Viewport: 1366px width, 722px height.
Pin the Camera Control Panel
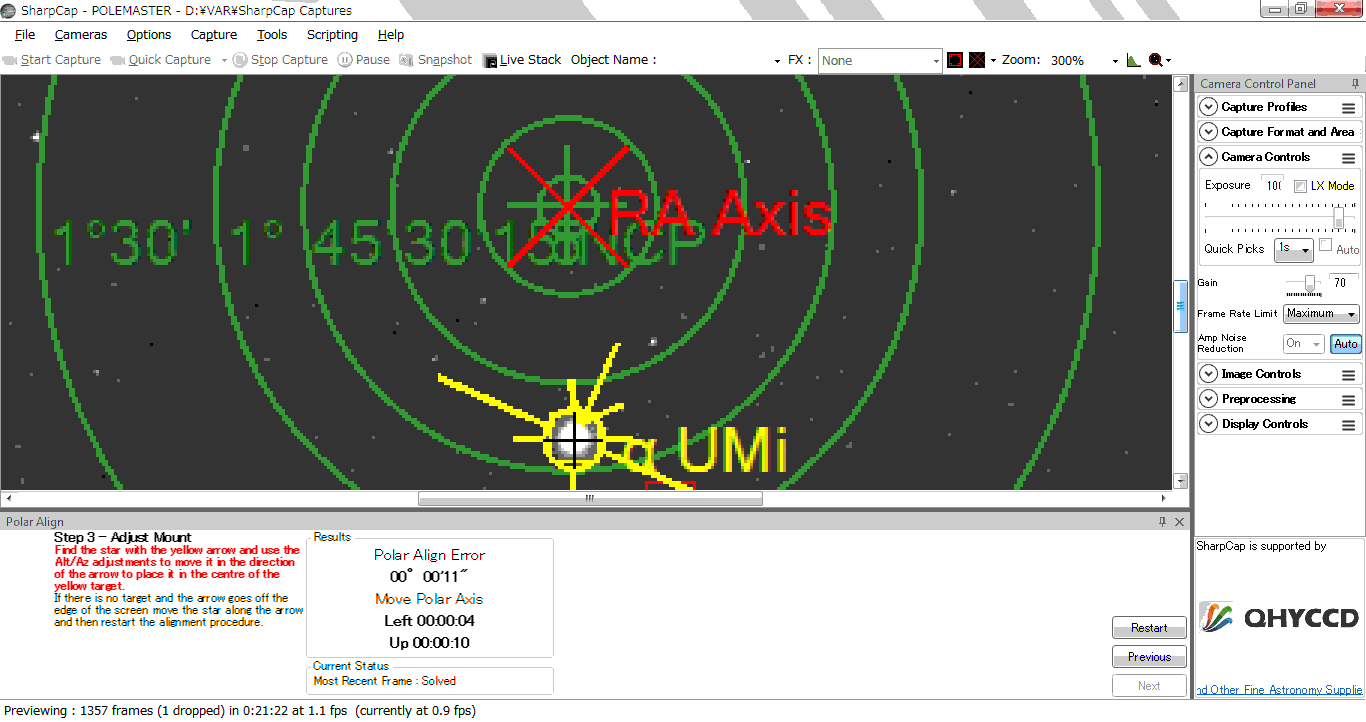click(x=1353, y=84)
